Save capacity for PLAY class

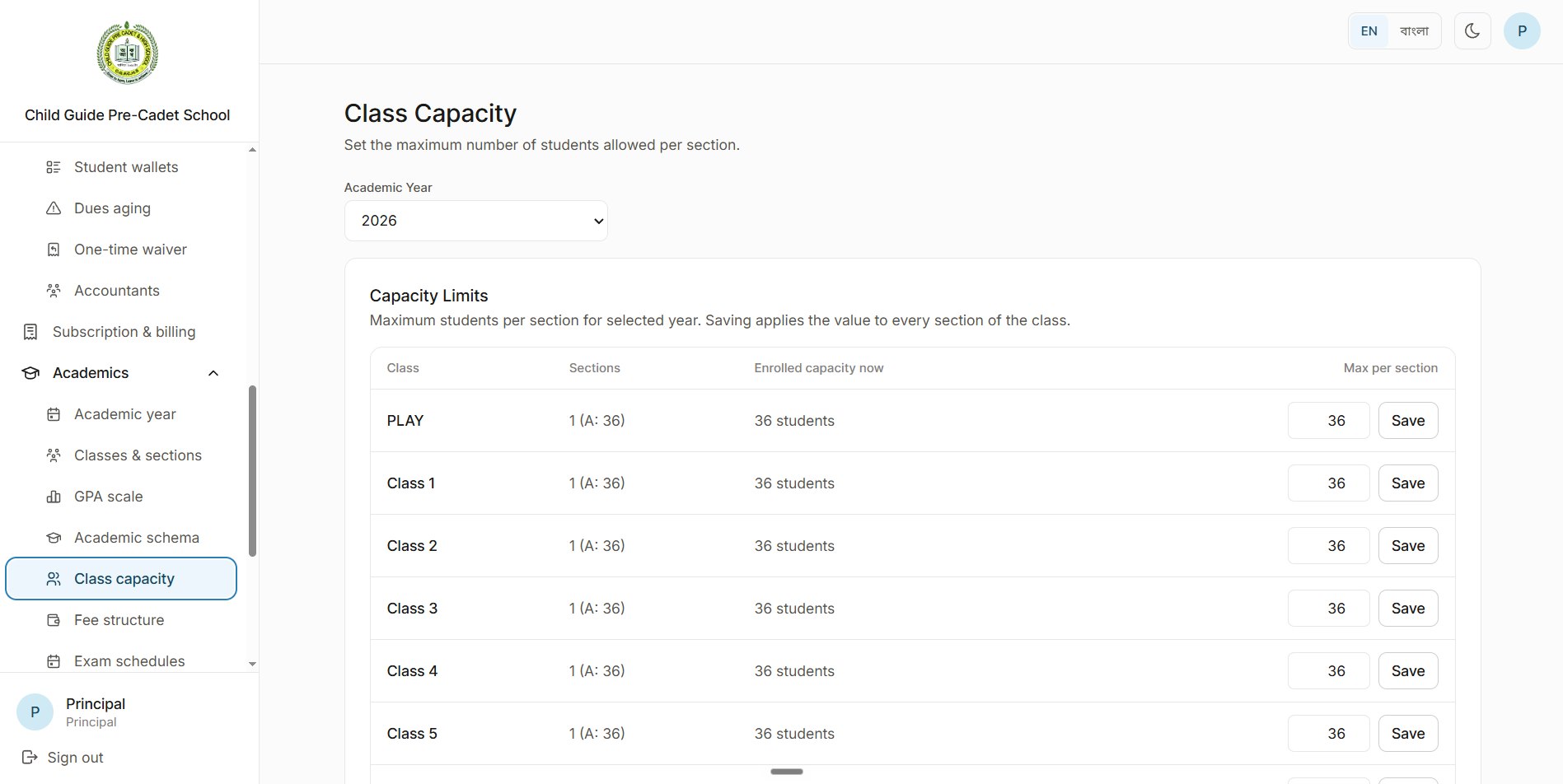1408,421
